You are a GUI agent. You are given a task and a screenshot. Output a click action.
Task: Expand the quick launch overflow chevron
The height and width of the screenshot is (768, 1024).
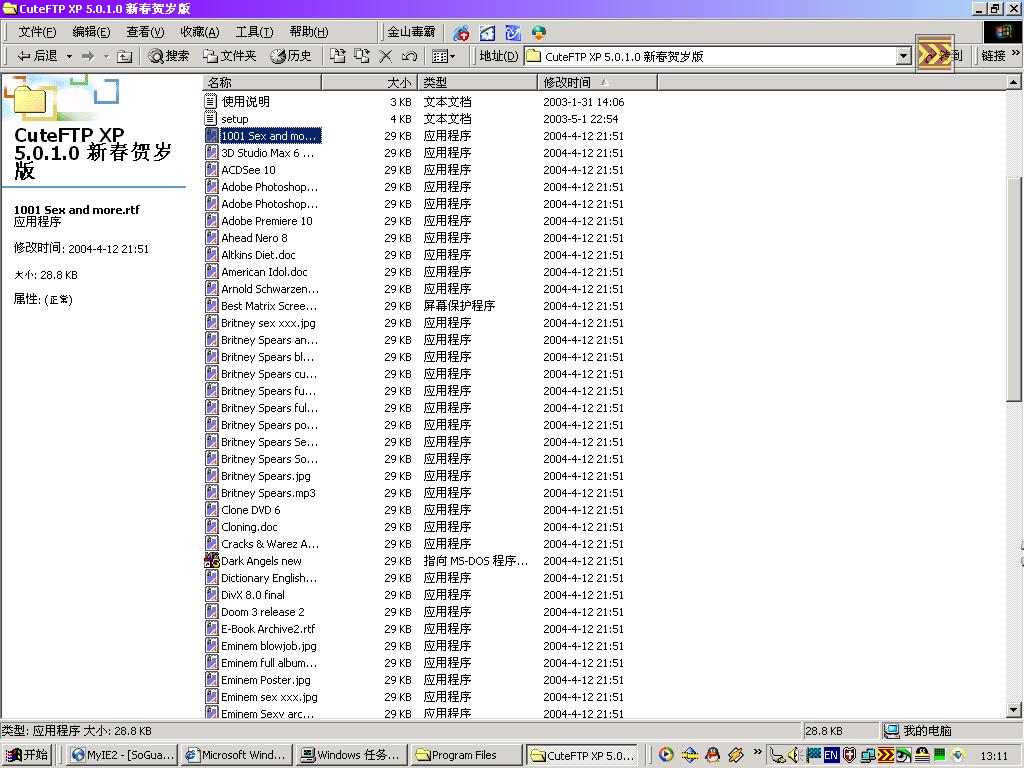(758, 751)
